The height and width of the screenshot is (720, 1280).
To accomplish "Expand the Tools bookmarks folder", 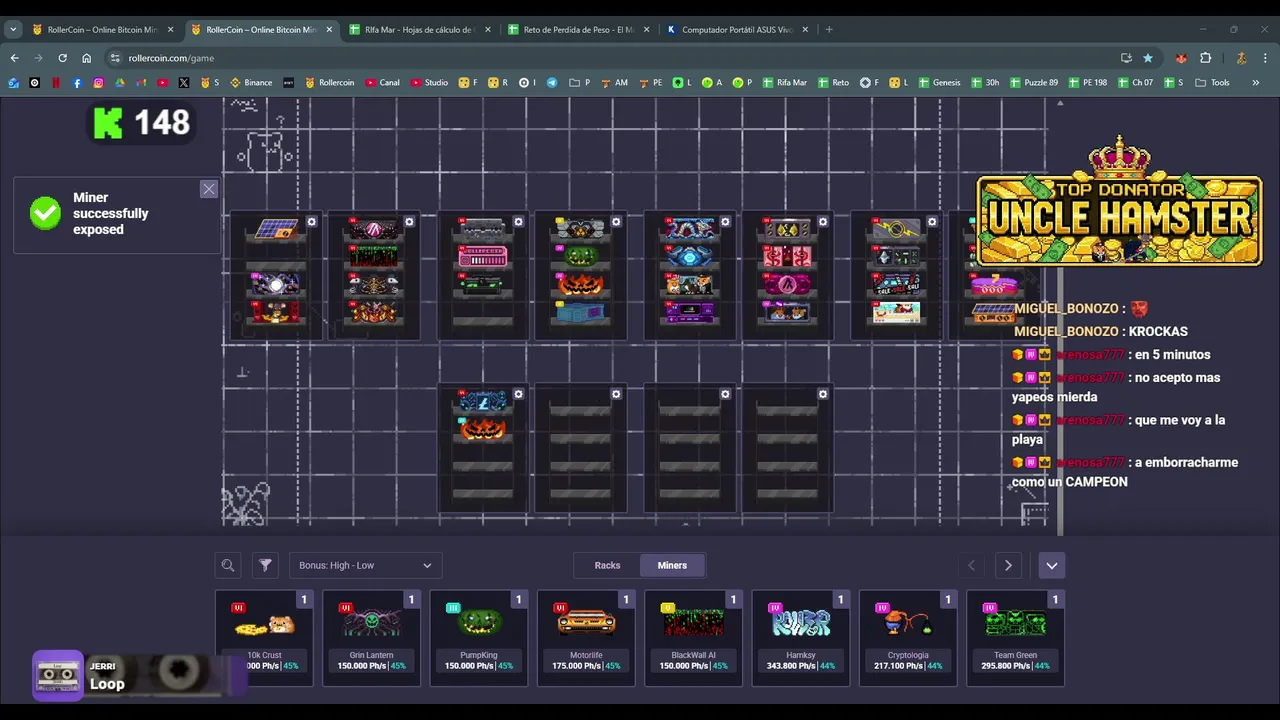I will pyautogui.click(x=1213, y=83).
